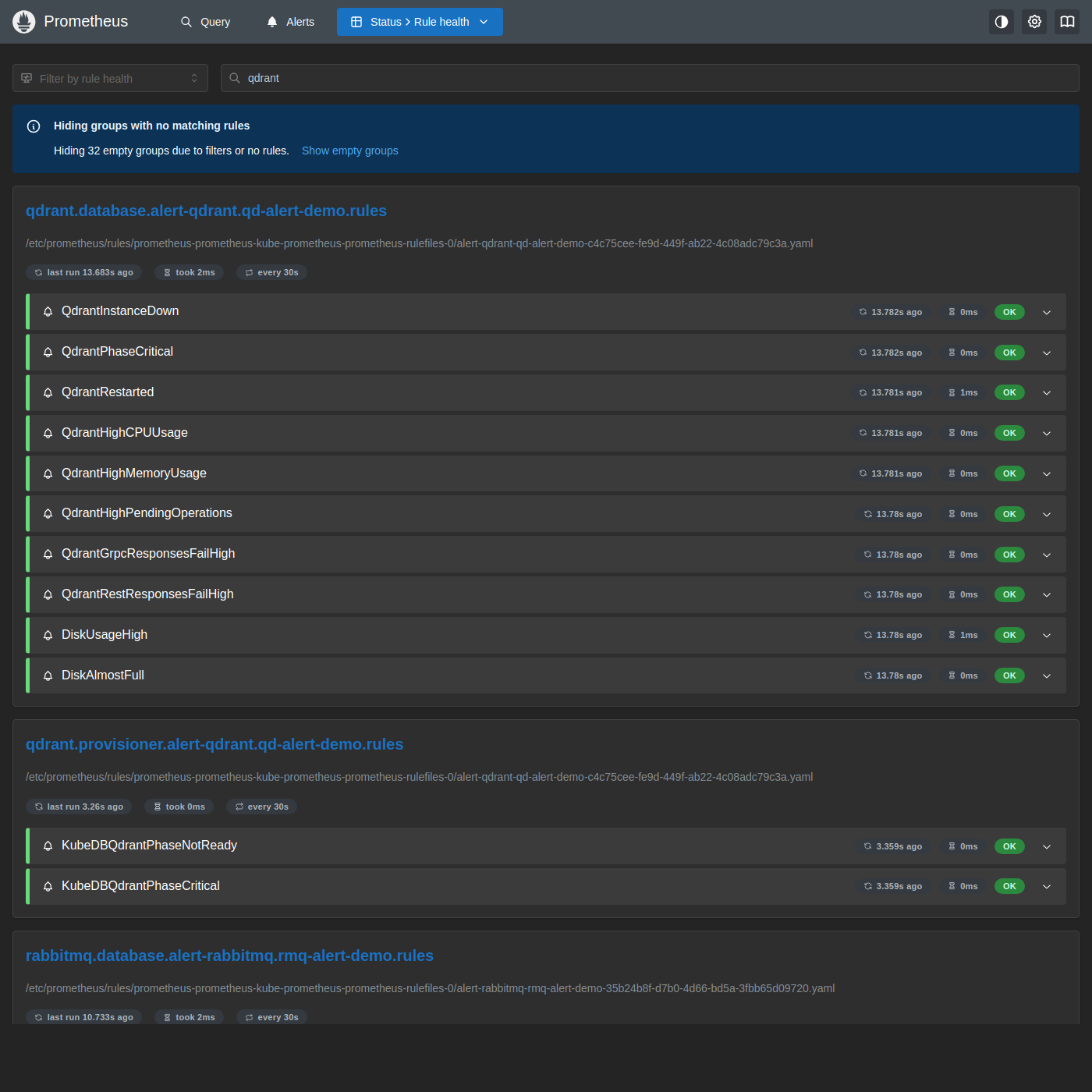Click the bell icon beside QdrantGrpcResponsesFailHigh
Viewport: 1092px width, 1092px height.
(48, 554)
